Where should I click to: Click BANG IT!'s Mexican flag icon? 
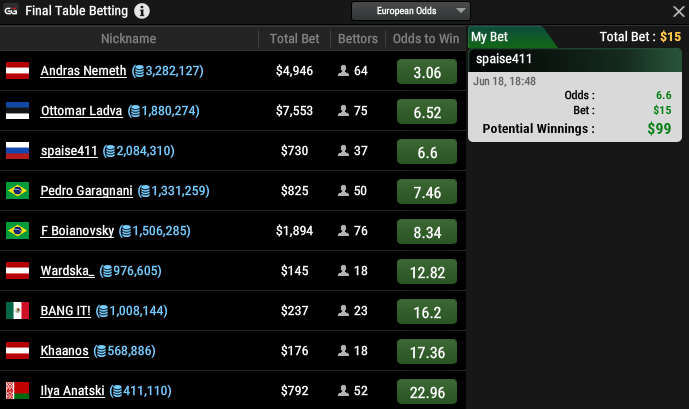click(18, 311)
